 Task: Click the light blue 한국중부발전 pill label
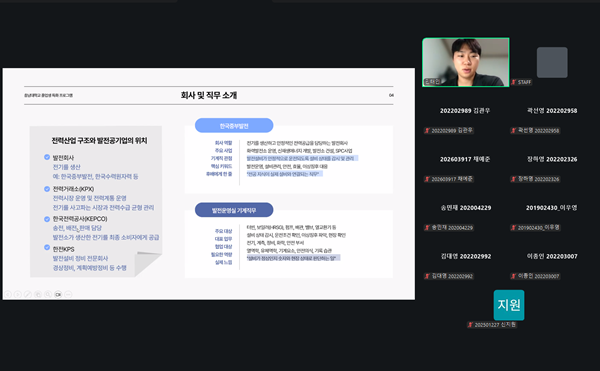tap(234, 125)
